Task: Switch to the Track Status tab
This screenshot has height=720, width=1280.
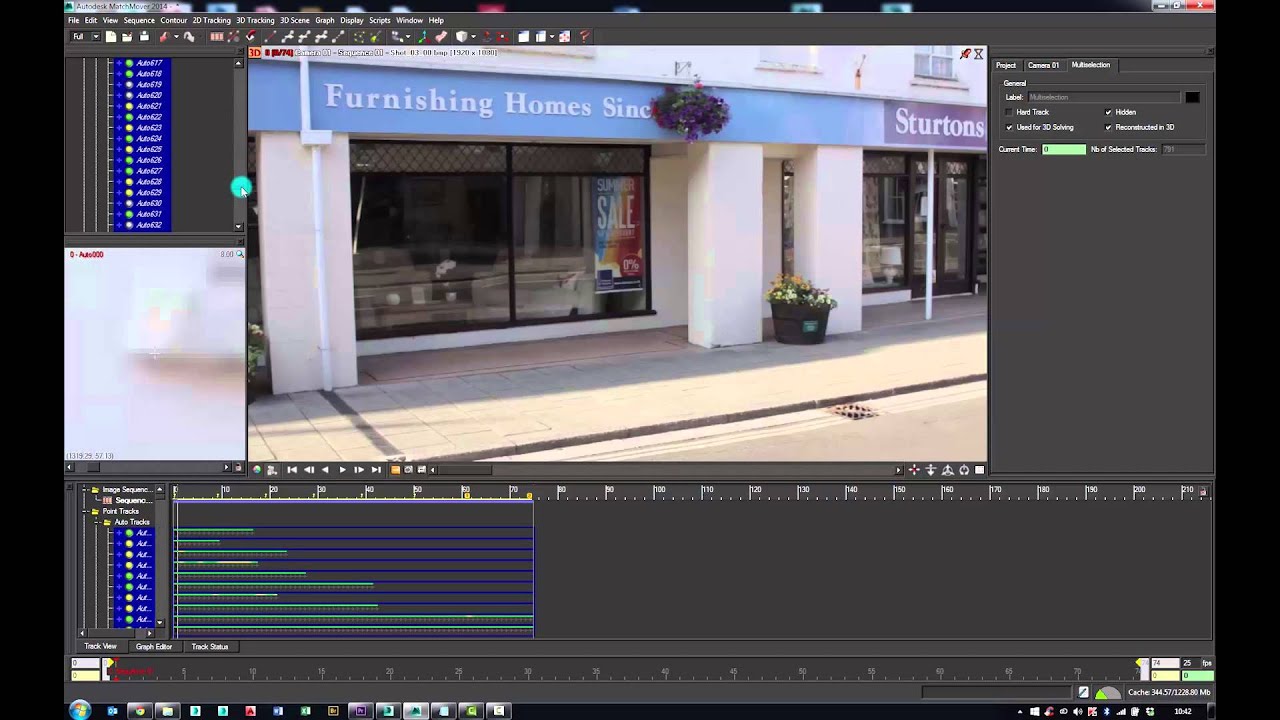Action: 210,647
